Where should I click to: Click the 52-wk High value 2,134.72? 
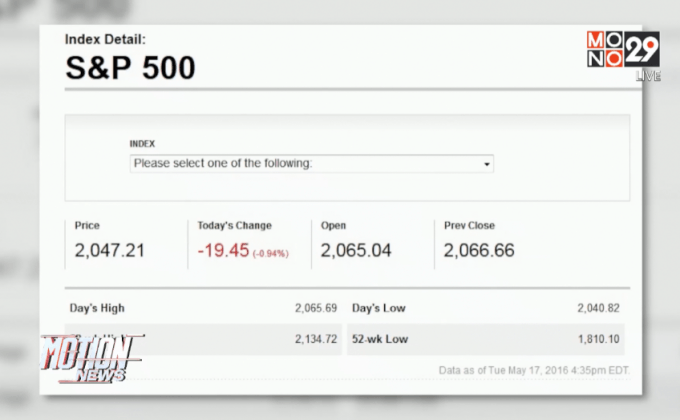coord(316,339)
